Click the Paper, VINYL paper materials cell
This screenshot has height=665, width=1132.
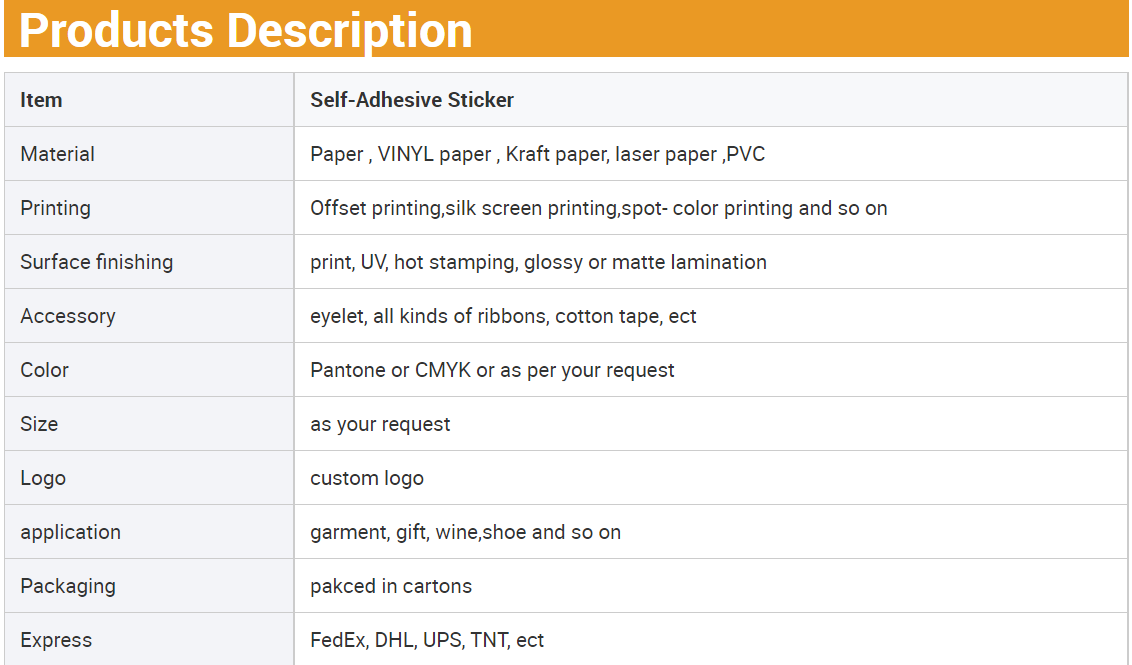[537, 154]
